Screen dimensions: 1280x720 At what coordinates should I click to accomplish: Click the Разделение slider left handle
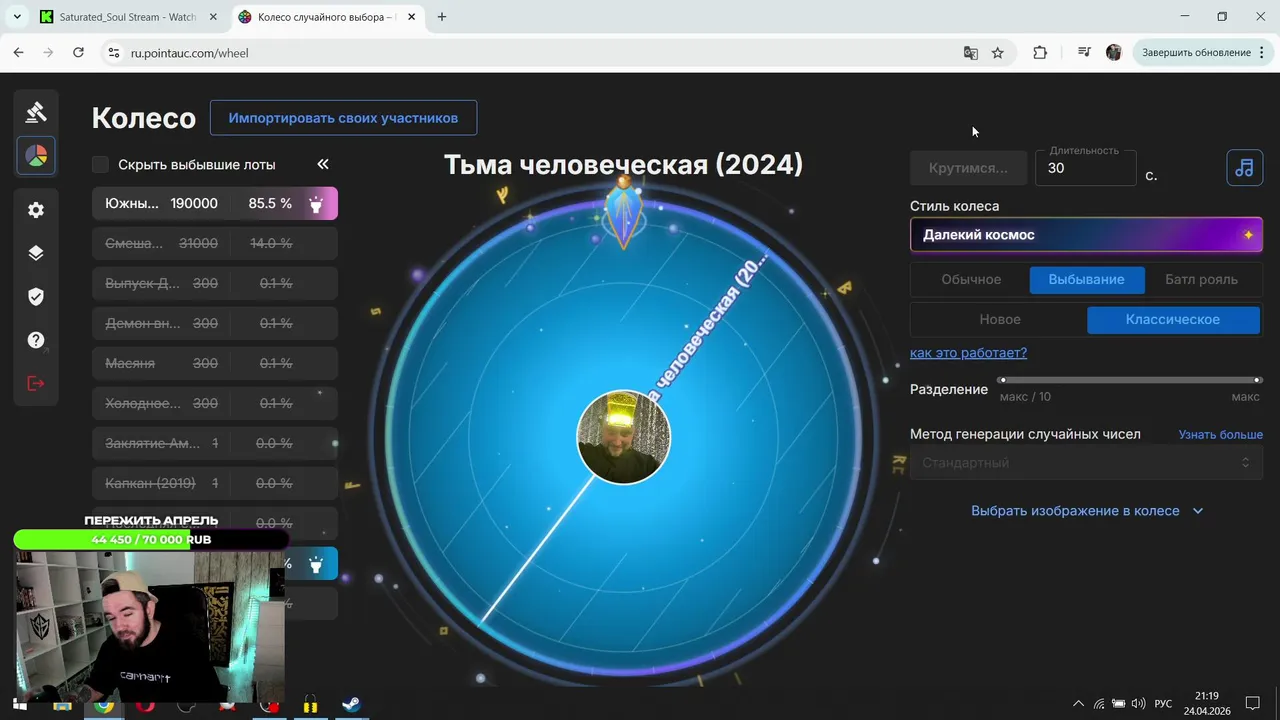pyautogui.click(x=1002, y=380)
